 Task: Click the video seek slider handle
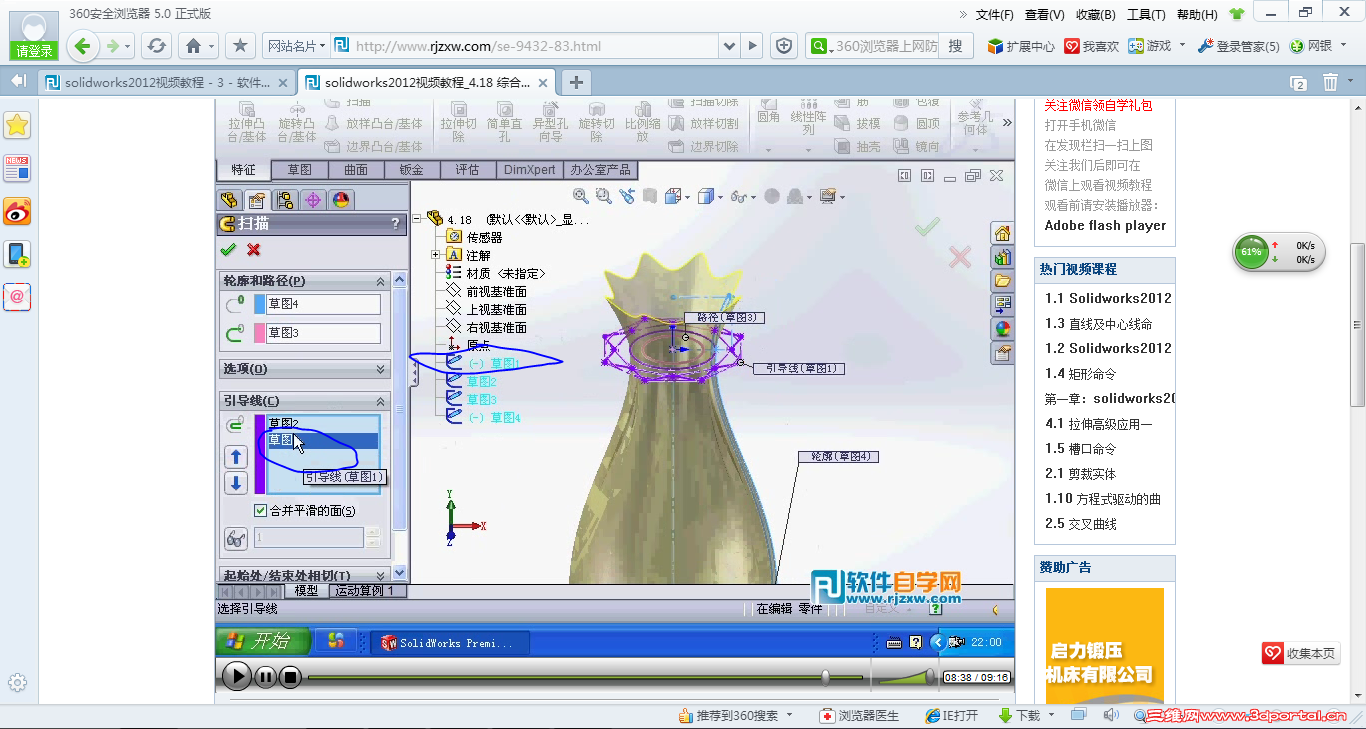[x=825, y=677]
